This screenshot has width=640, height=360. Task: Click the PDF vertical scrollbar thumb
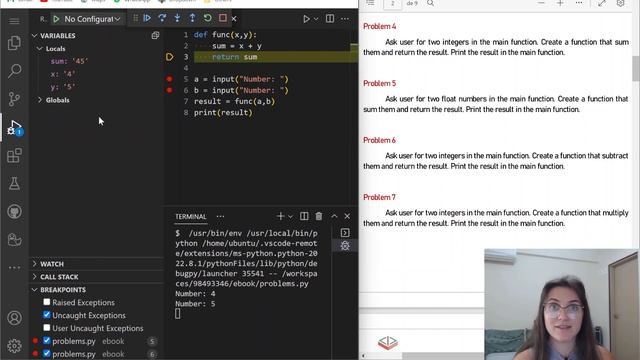point(636,69)
